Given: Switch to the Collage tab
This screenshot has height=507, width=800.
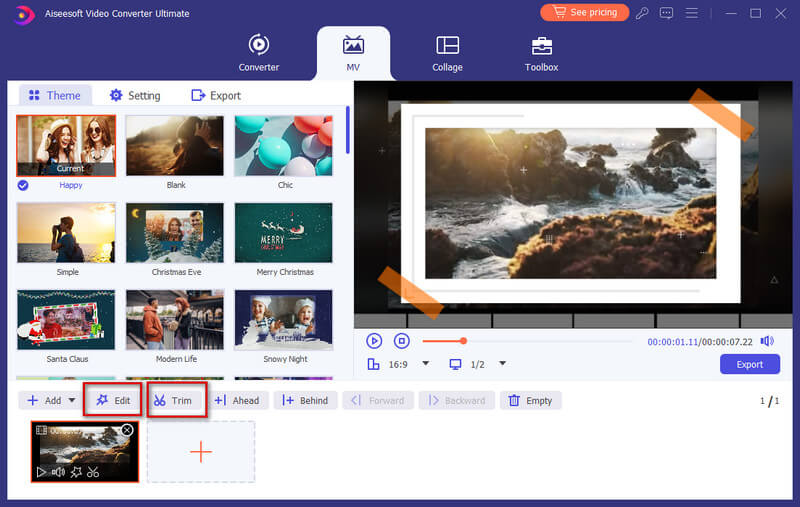Looking at the screenshot, I should (447, 53).
